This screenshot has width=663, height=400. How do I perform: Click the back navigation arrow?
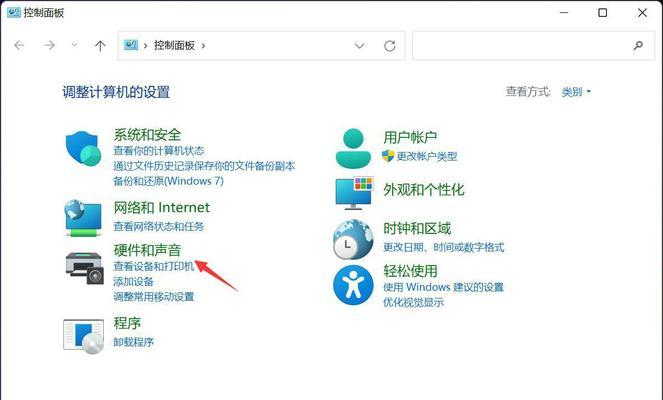point(19,45)
